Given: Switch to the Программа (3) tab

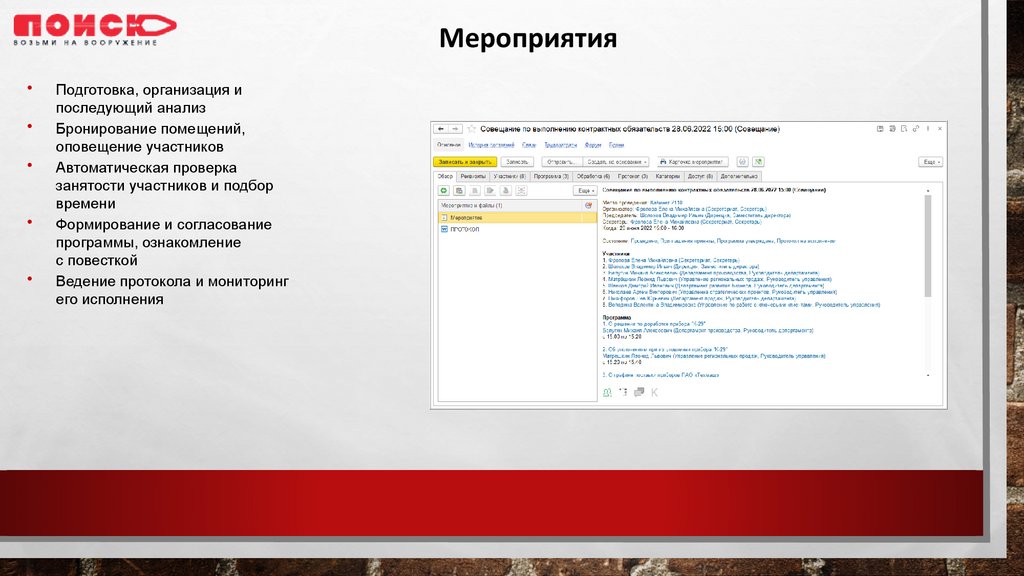Looking at the screenshot, I should [x=551, y=176].
